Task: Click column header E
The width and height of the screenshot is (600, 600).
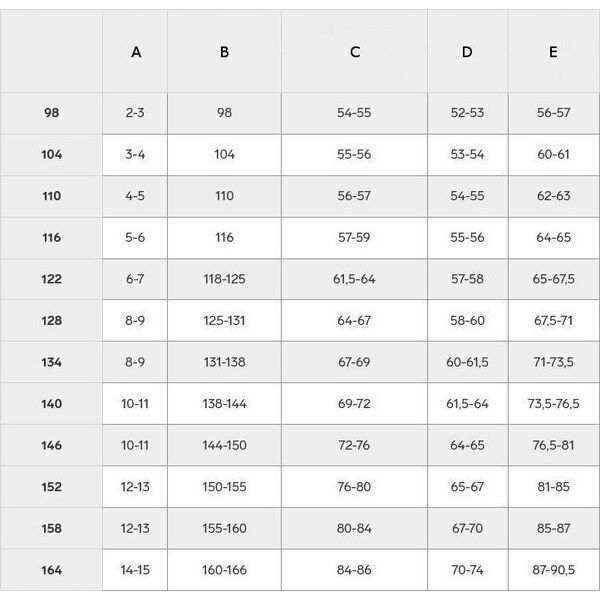Action: coord(554,51)
